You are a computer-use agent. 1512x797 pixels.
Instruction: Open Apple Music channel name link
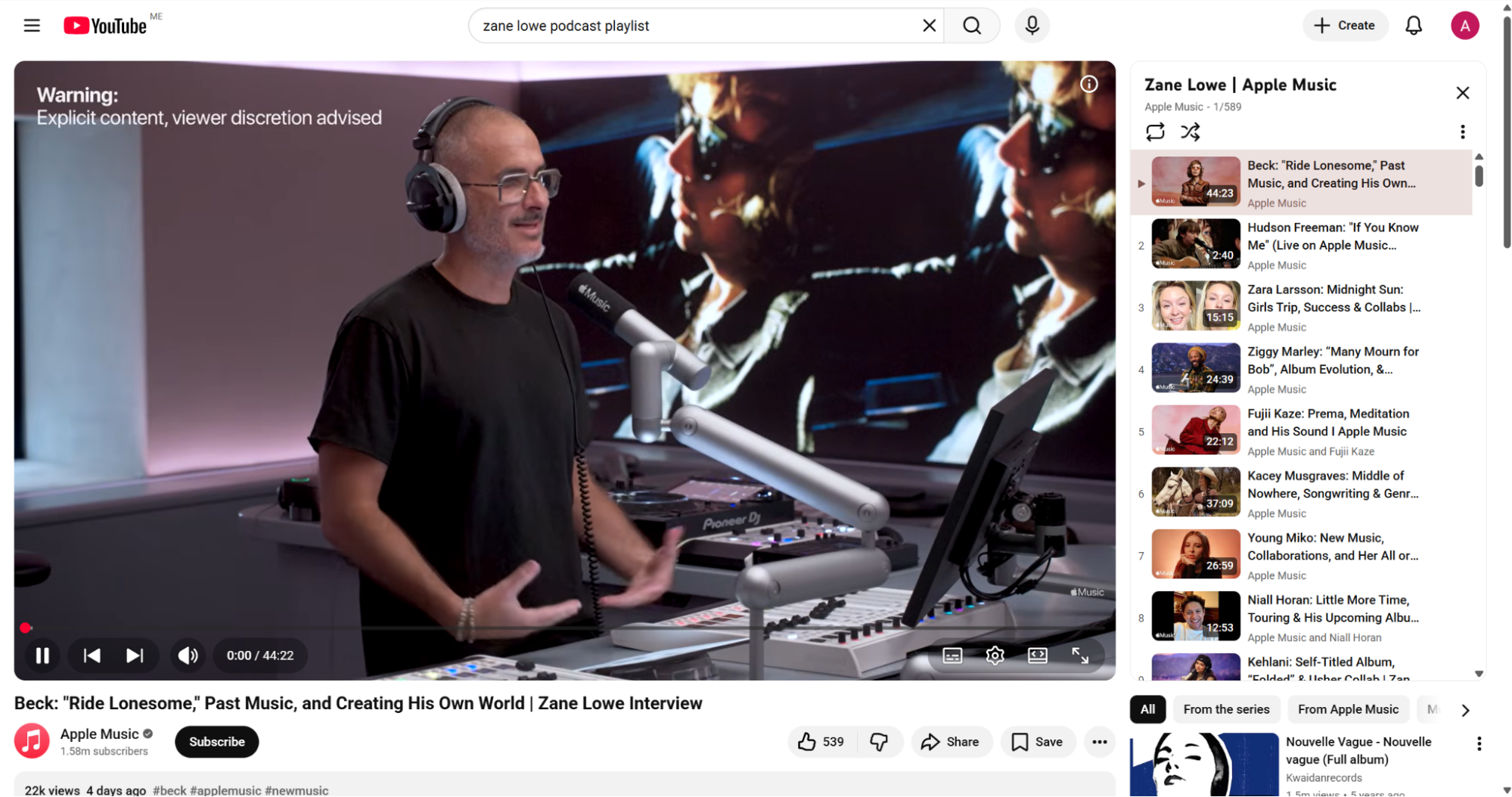[100, 734]
